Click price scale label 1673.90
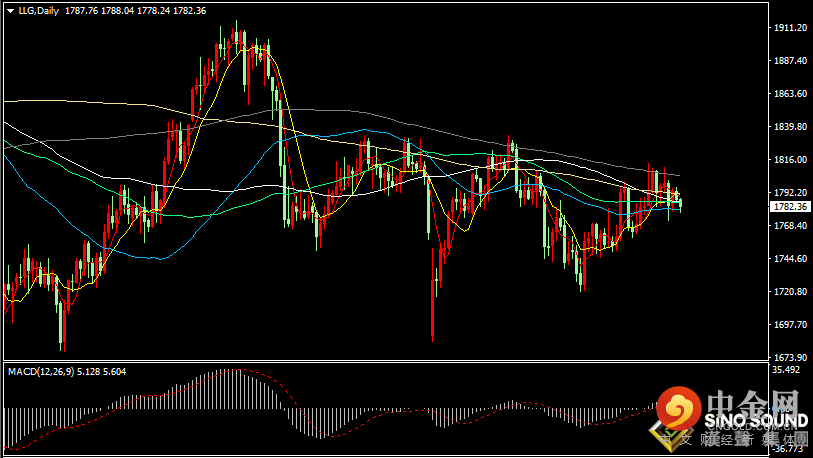This screenshot has width=813, height=458. click(791, 357)
